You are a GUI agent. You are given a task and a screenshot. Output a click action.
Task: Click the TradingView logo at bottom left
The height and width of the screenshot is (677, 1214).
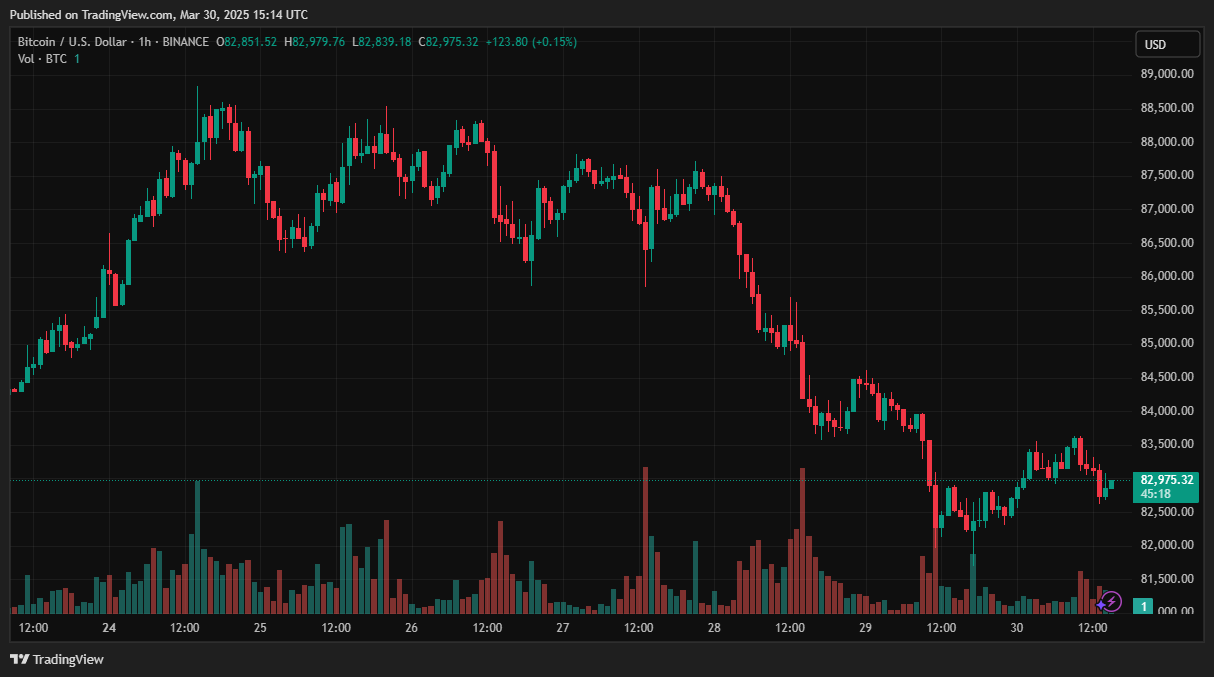coord(57,659)
